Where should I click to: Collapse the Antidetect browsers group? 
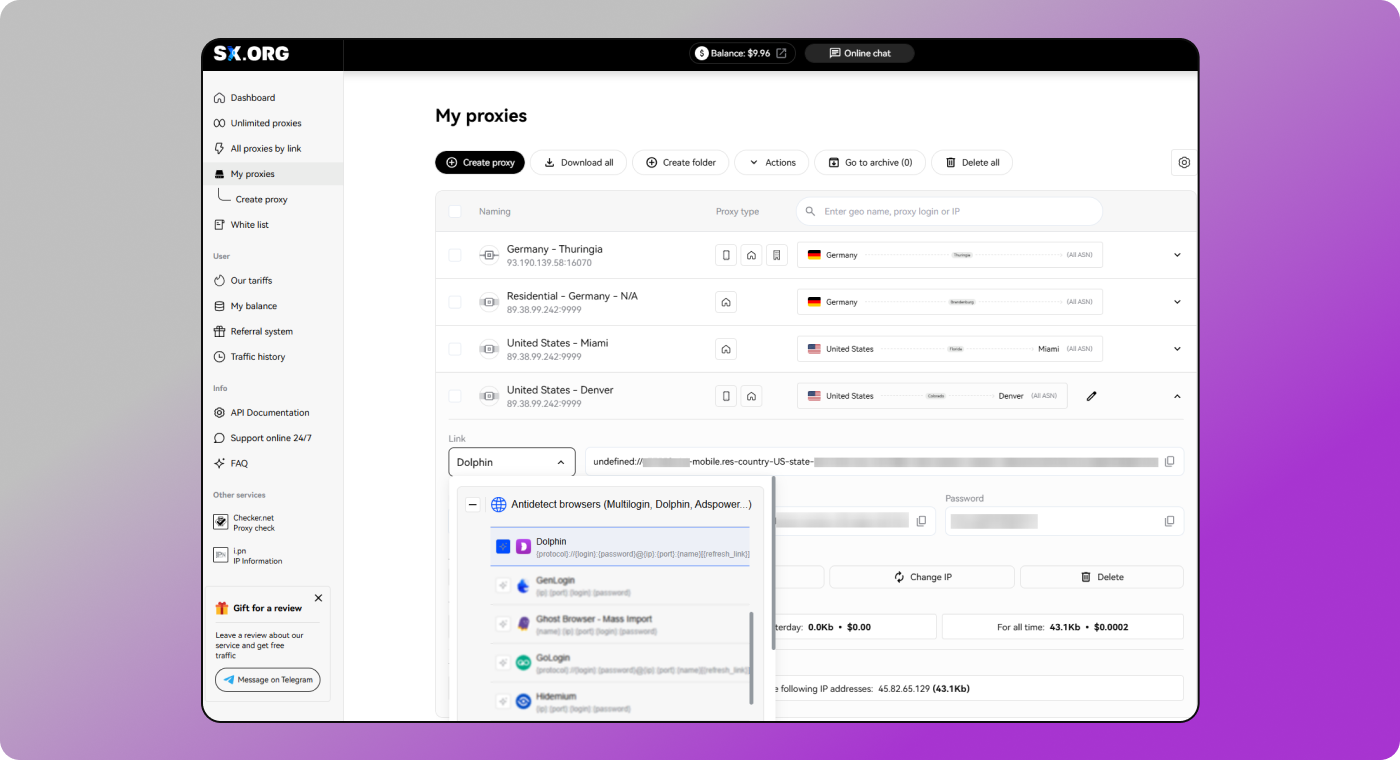pyautogui.click(x=473, y=505)
